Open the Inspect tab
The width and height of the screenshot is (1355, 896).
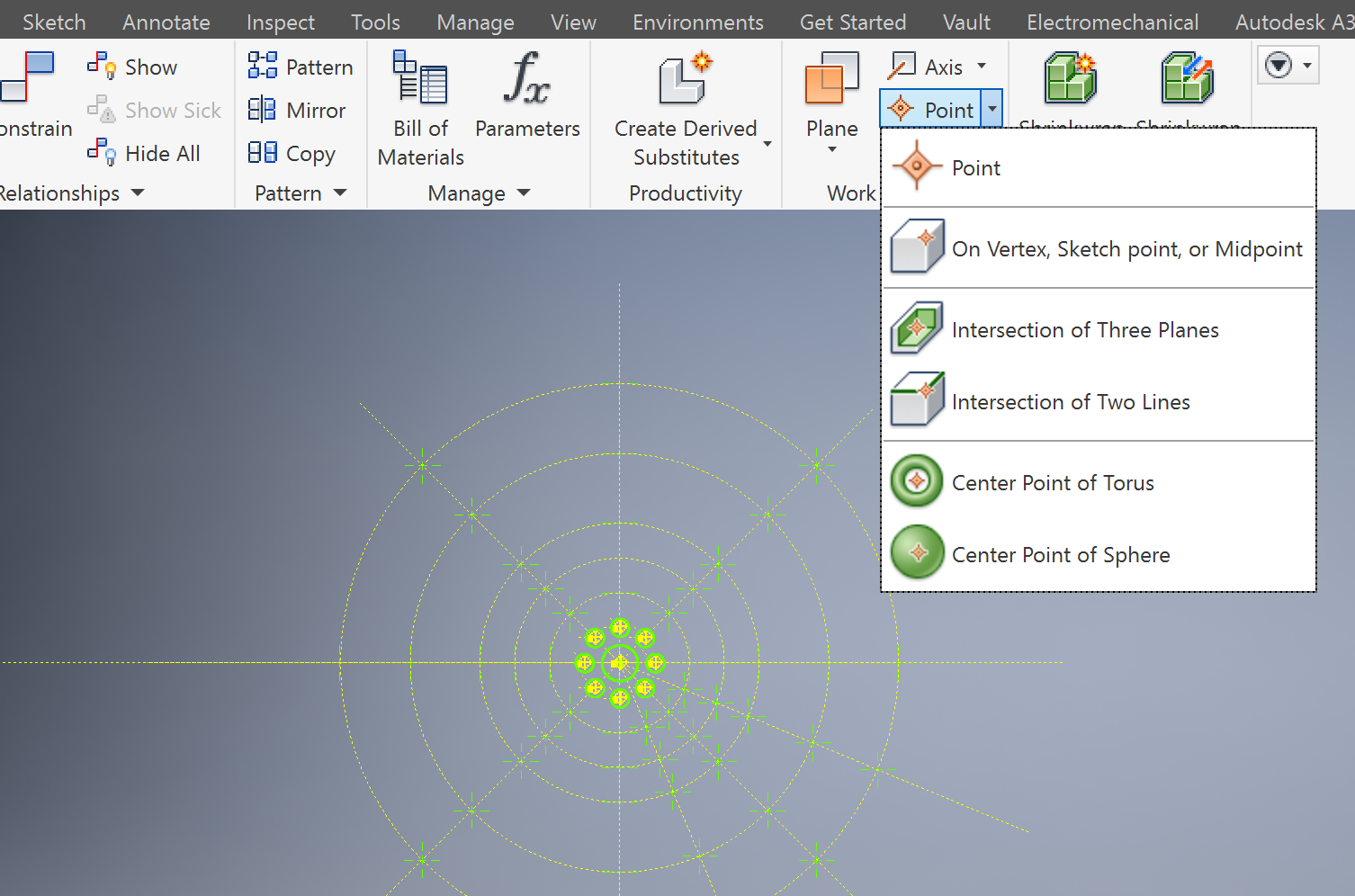coord(281,22)
